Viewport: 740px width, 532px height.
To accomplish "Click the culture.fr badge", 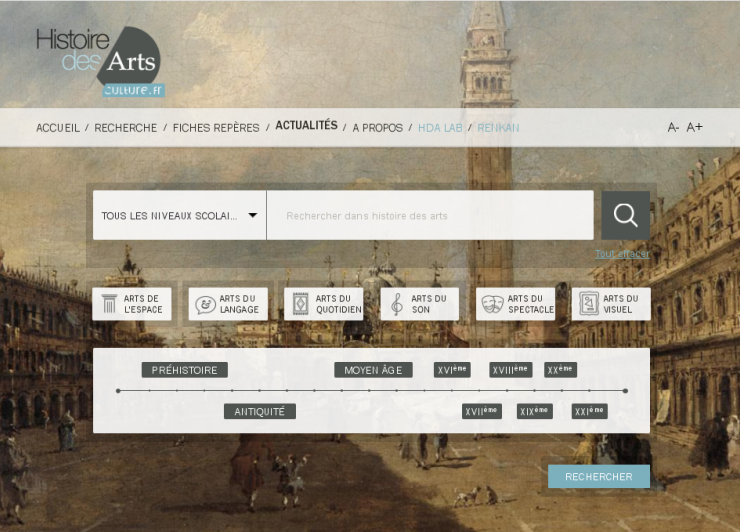I will coord(134,90).
